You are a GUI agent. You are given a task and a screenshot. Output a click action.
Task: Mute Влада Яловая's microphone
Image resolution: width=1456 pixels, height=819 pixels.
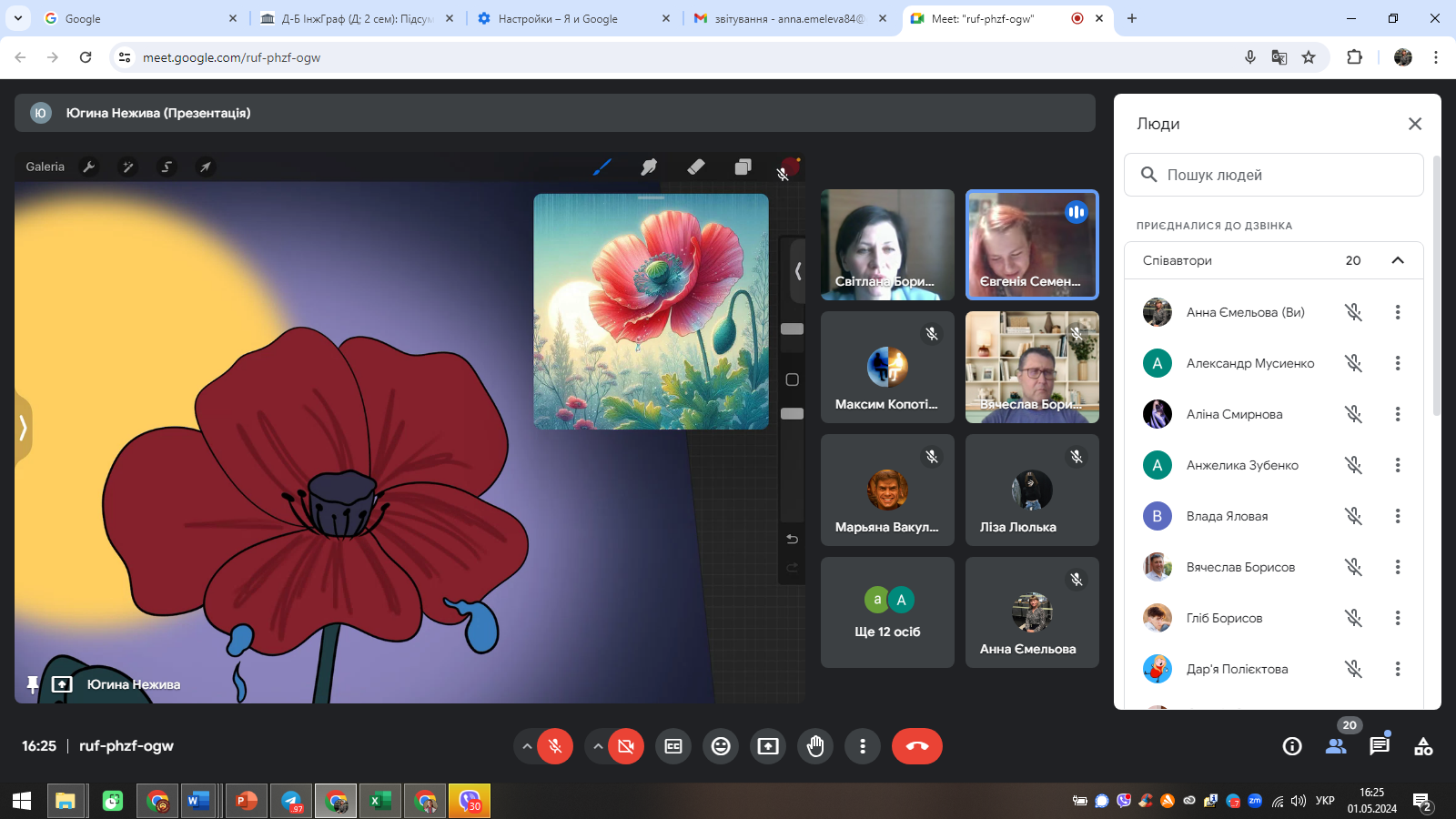[1354, 516]
